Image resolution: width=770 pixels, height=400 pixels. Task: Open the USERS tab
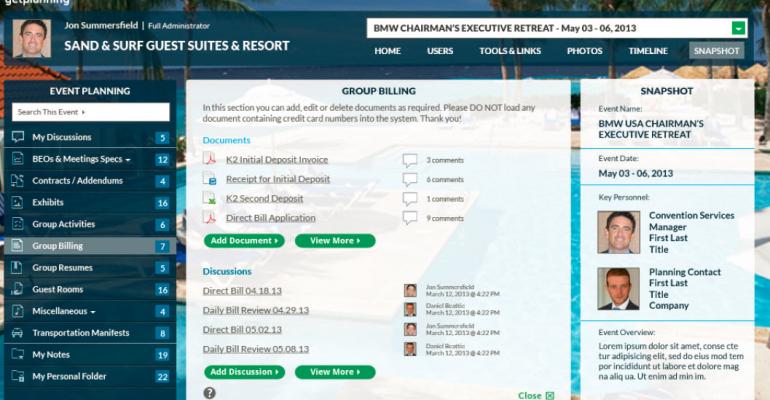pos(440,51)
